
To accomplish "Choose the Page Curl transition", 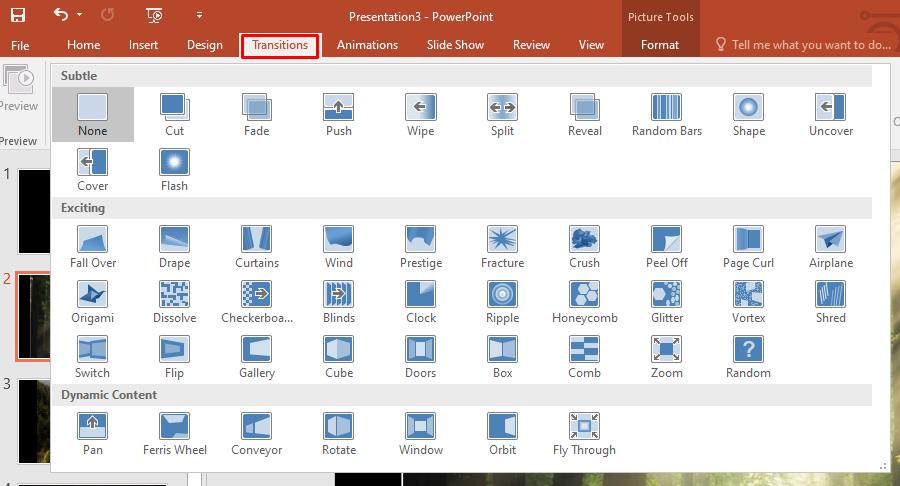I will pos(748,247).
